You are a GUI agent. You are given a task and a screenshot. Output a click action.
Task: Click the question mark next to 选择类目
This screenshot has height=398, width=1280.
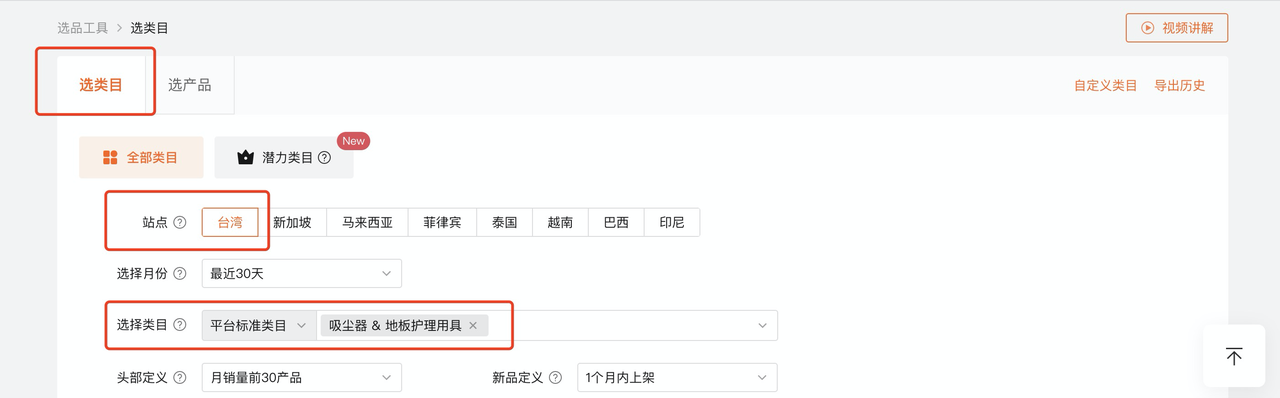click(x=180, y=325)
